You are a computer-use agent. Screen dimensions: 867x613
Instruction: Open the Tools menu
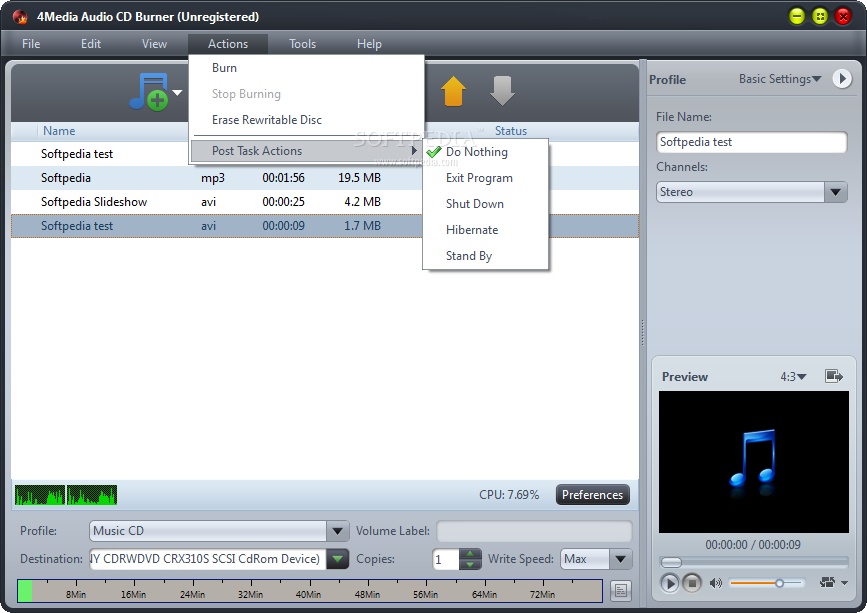[x=302, y=44]
